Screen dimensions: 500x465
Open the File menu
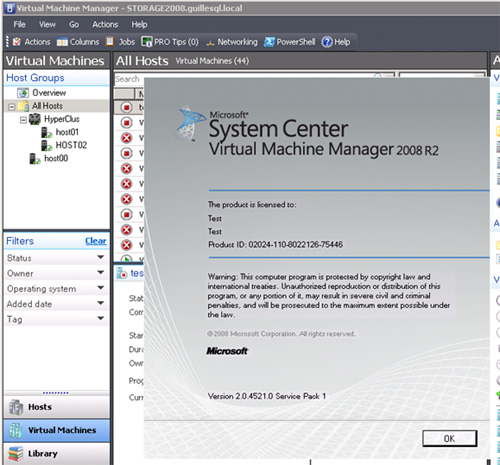19,24
